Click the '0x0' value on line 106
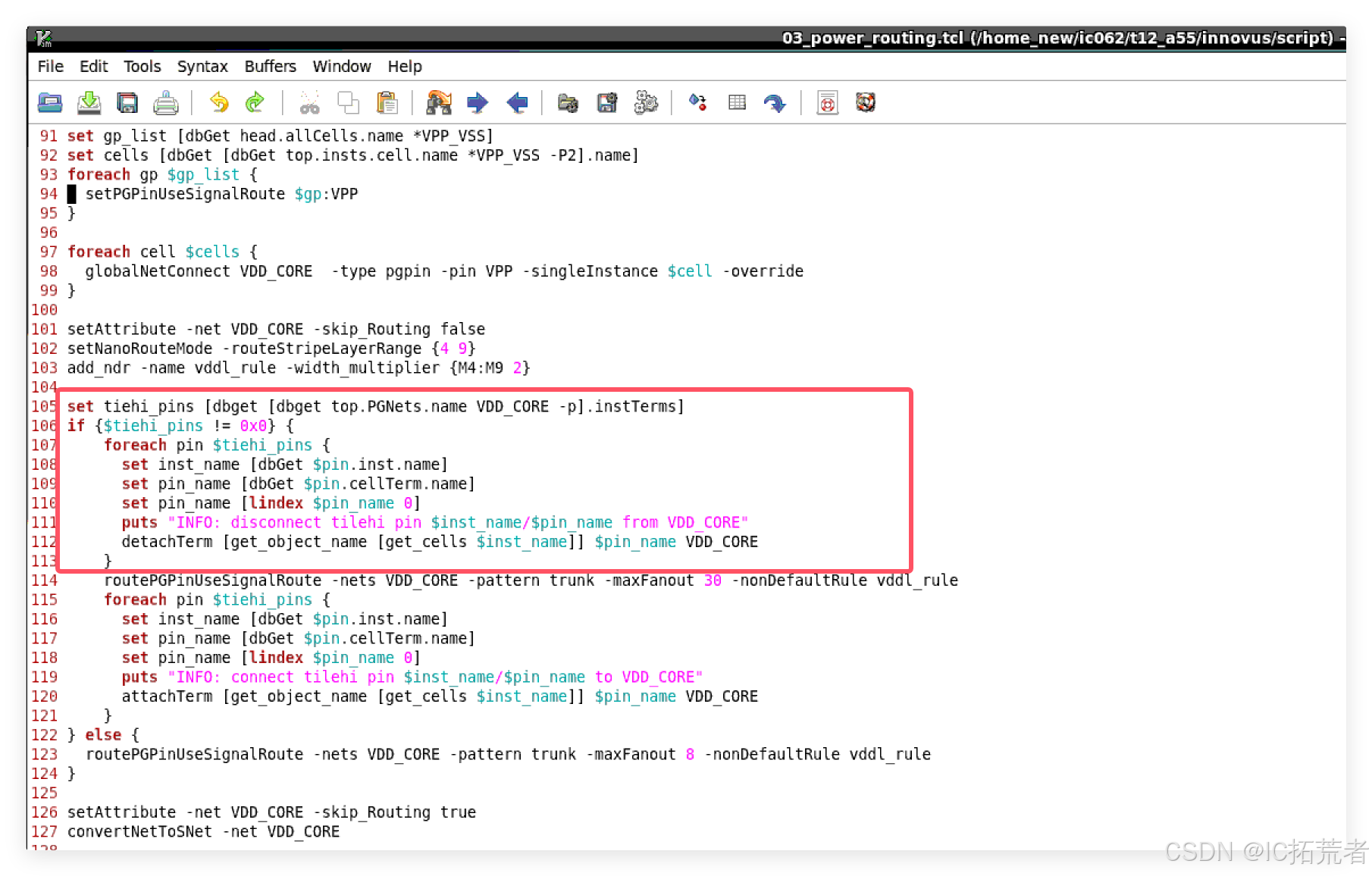The width and height of the screenshot is (1372, 876). pos(253,426)
